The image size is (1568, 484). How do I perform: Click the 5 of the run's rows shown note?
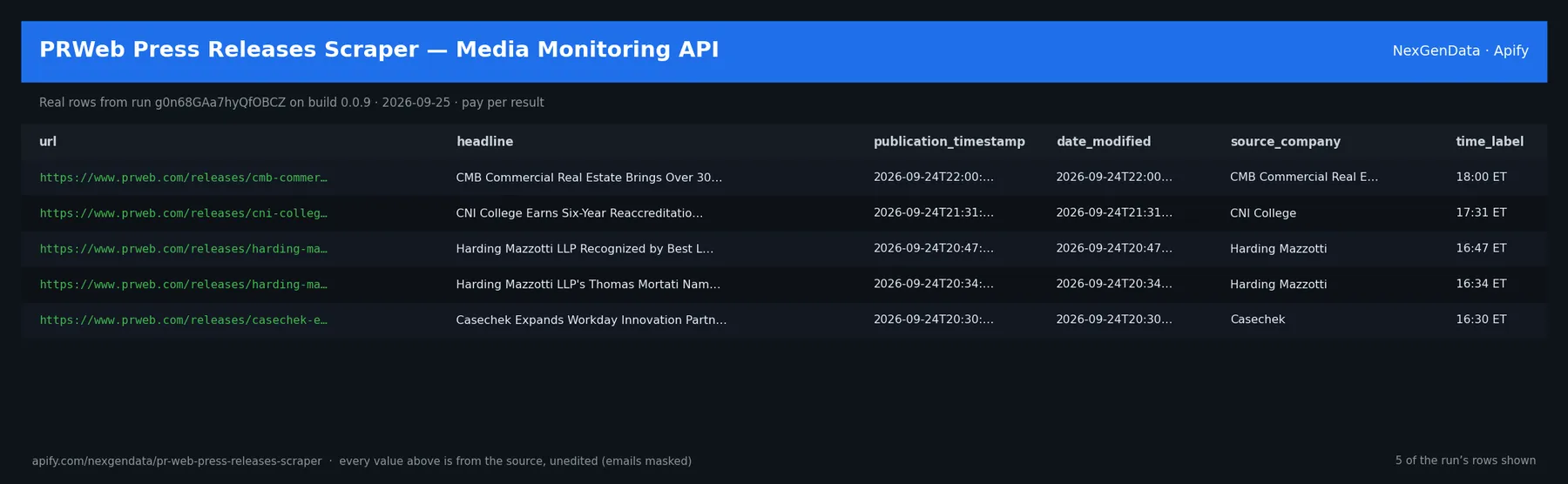(1465, 461)
